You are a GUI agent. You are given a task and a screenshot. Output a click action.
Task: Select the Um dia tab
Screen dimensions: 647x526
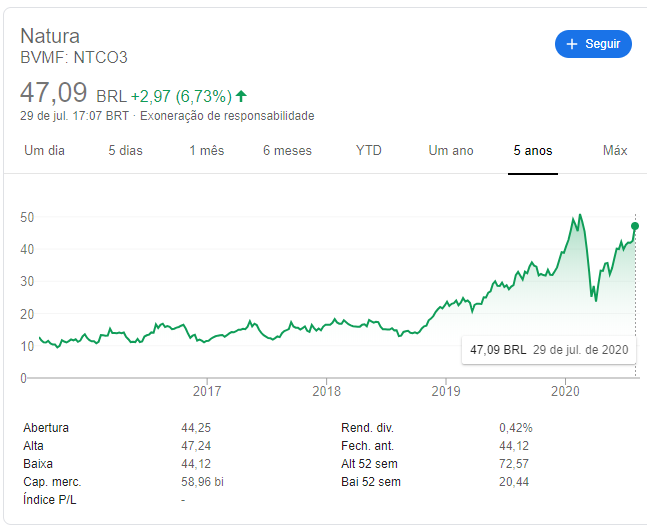pos(44,151)
